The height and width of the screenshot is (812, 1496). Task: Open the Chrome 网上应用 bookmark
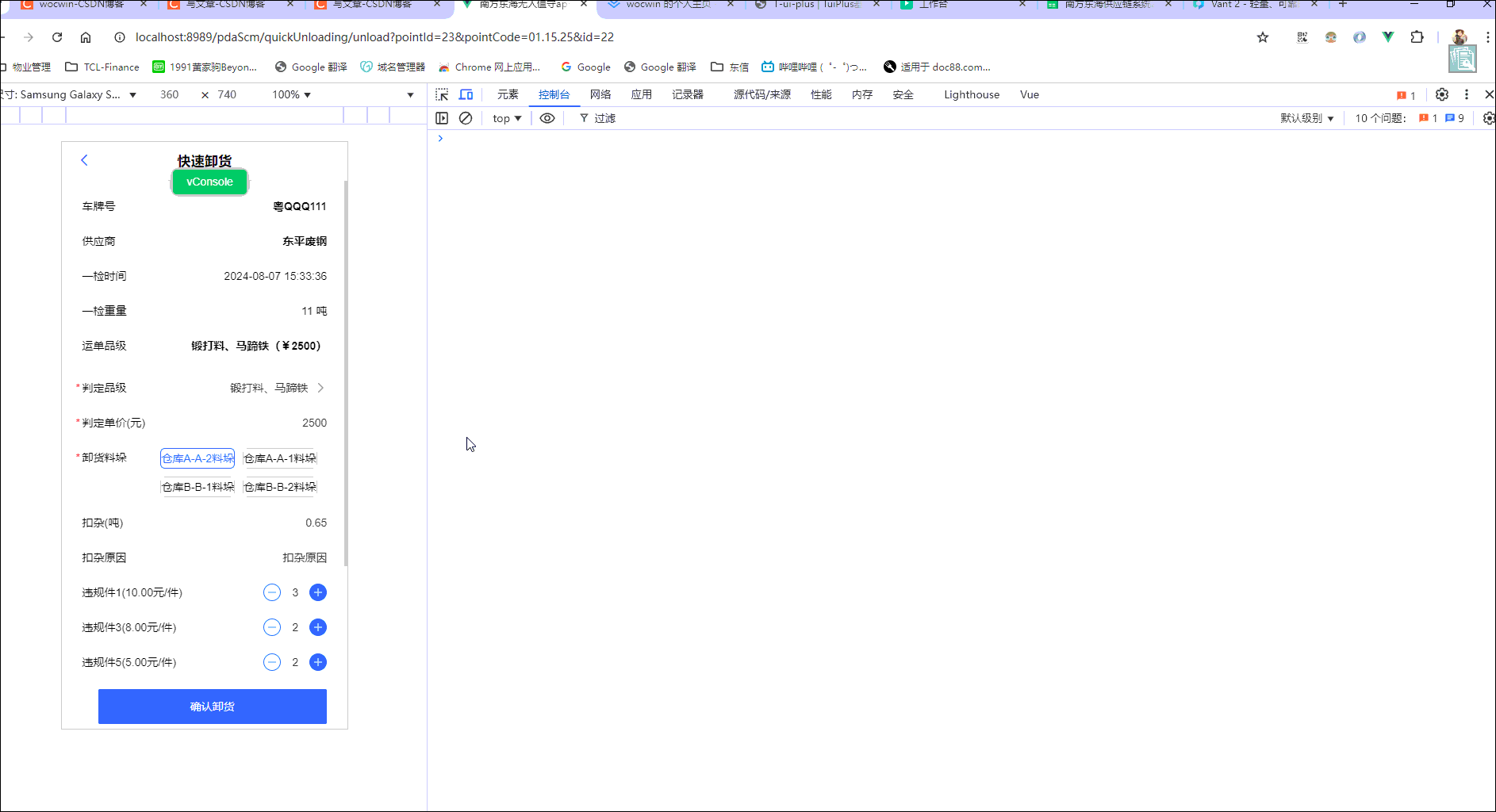[x=489, y=67]
